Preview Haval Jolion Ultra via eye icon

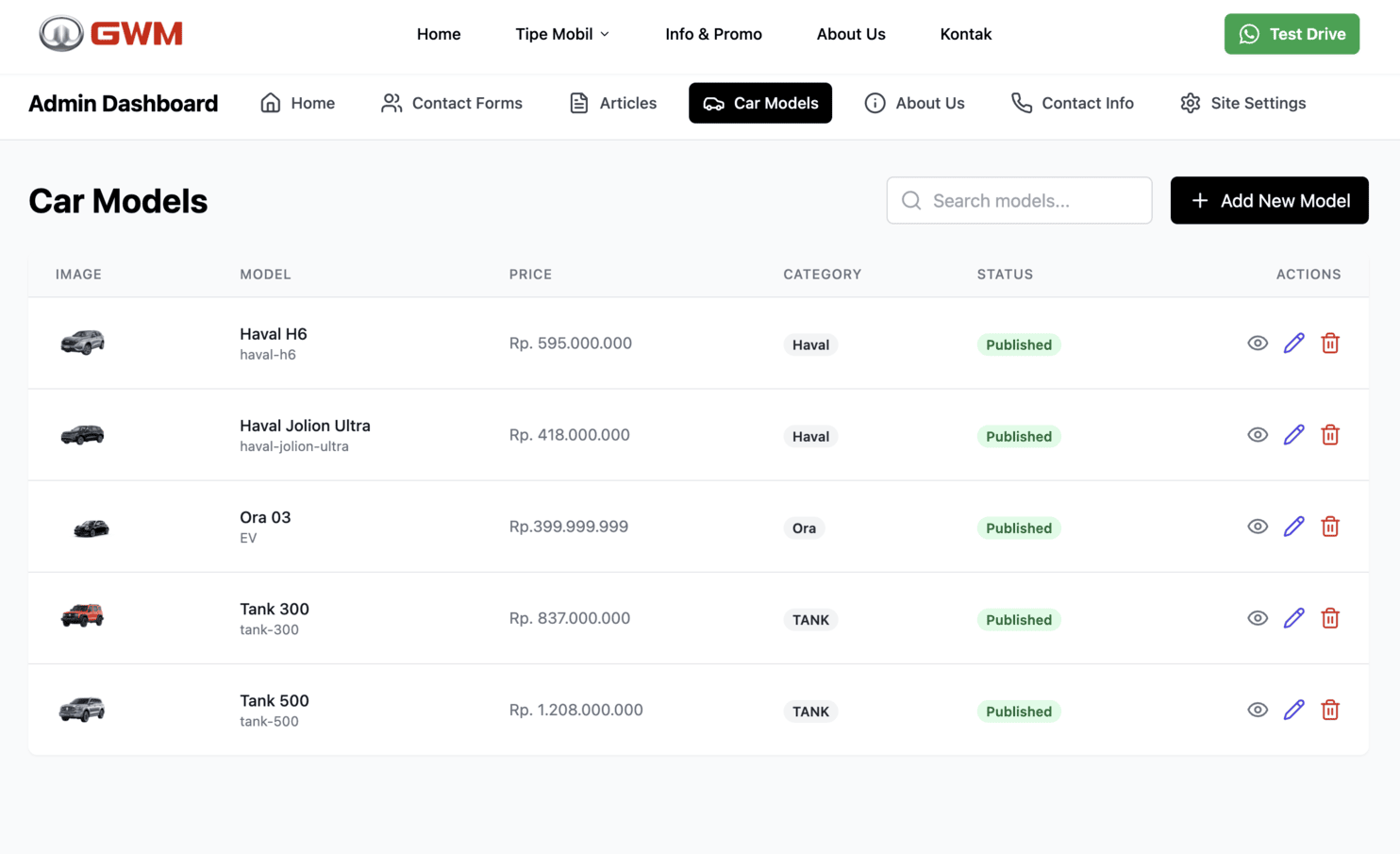click(1257, 435)
